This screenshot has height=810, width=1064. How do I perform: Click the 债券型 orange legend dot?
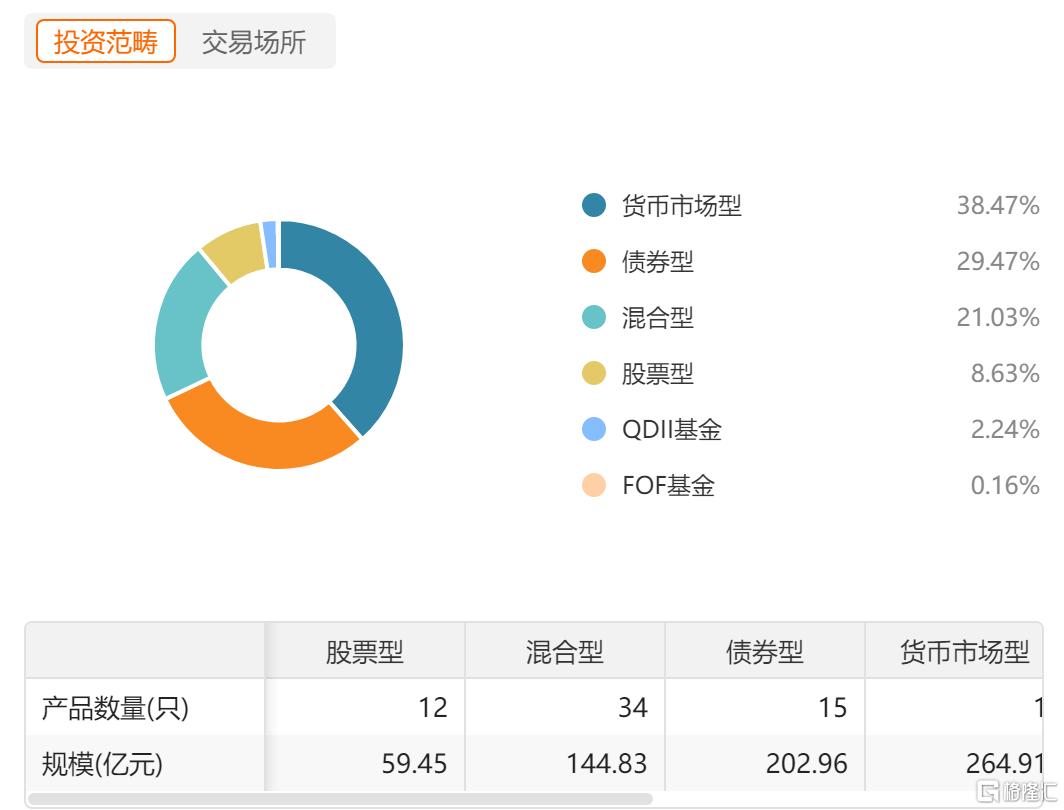[x=594, y=261]
